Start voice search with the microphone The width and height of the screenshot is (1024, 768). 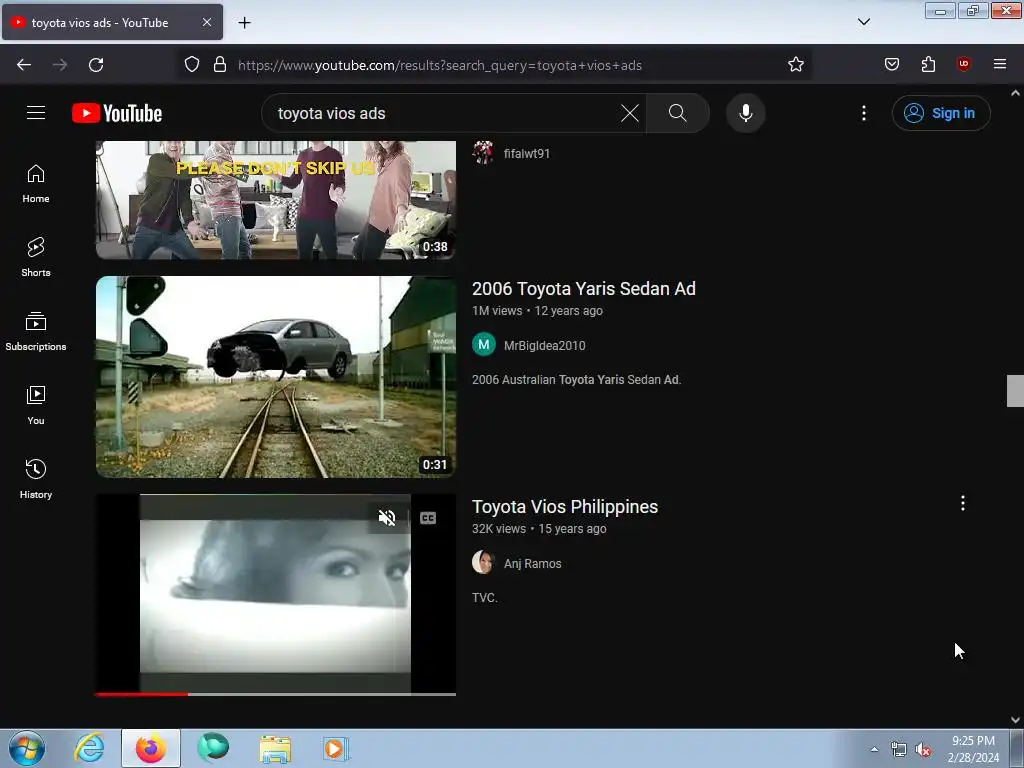[746, 113]
